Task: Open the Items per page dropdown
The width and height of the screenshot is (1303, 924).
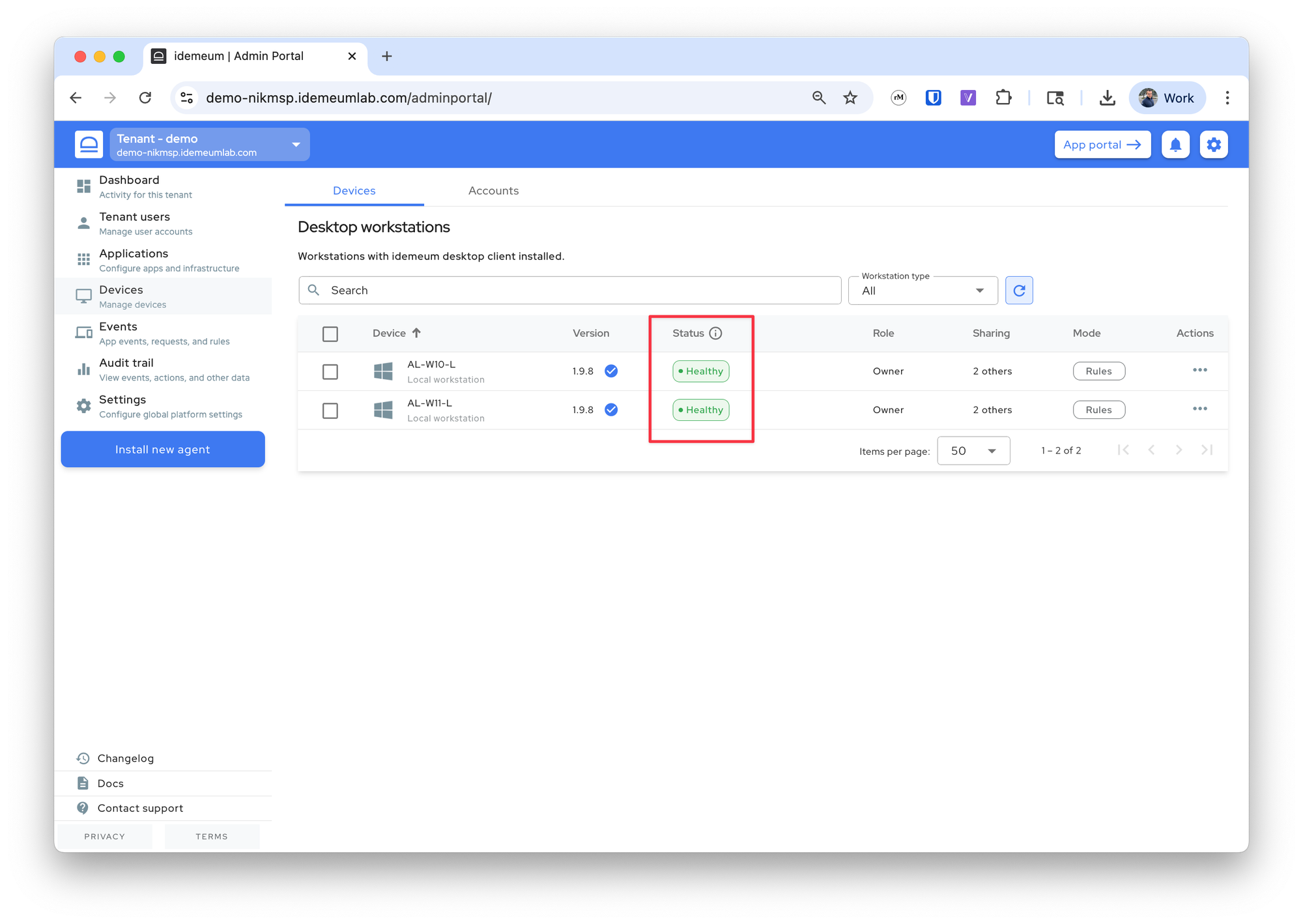Action: (973, 450)
